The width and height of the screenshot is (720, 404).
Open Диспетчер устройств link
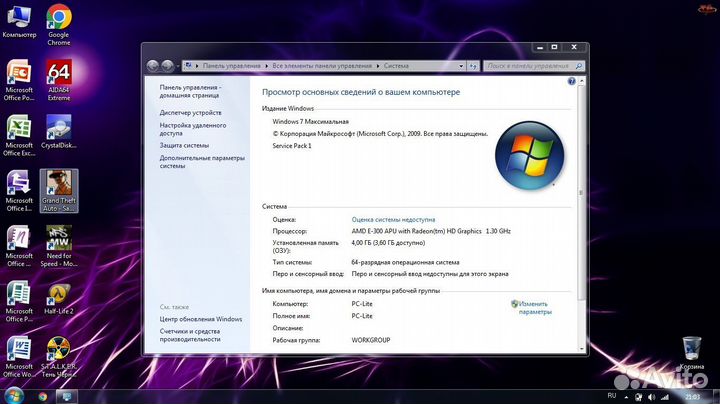point(191,112)
